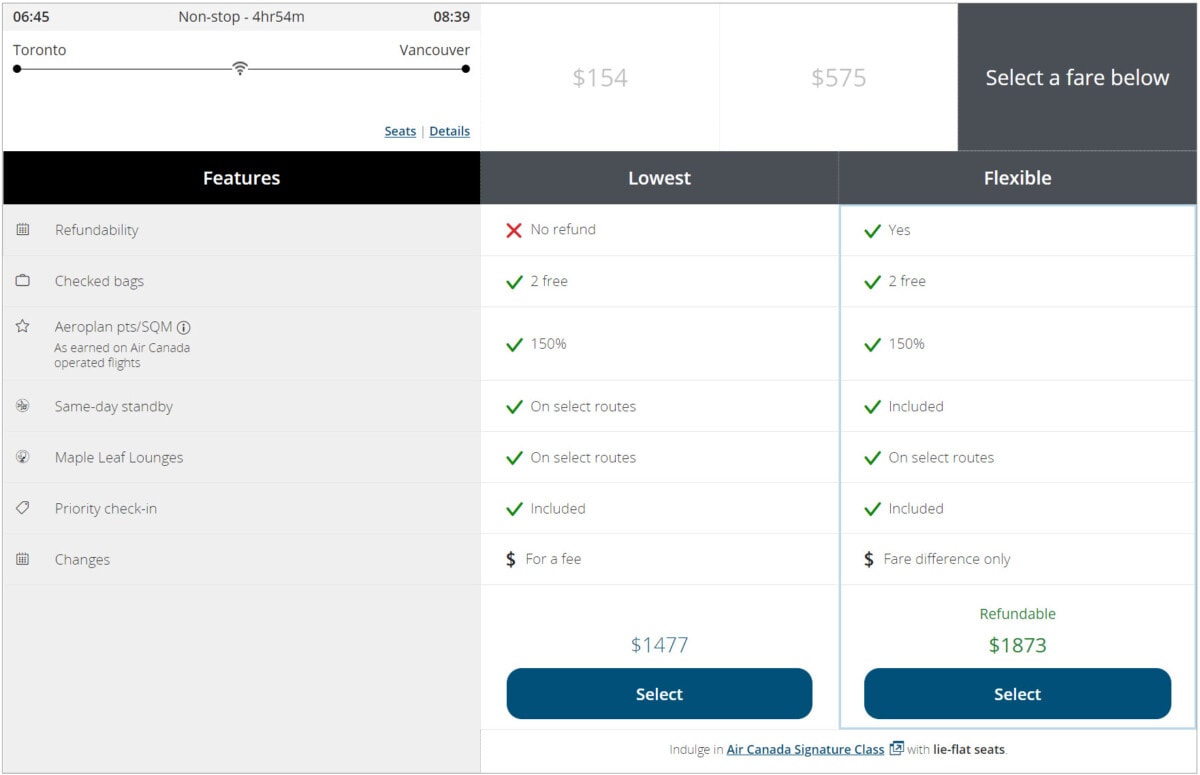Click the $1873 price text
This screenshot has width=1200, height=775.
1017,645
